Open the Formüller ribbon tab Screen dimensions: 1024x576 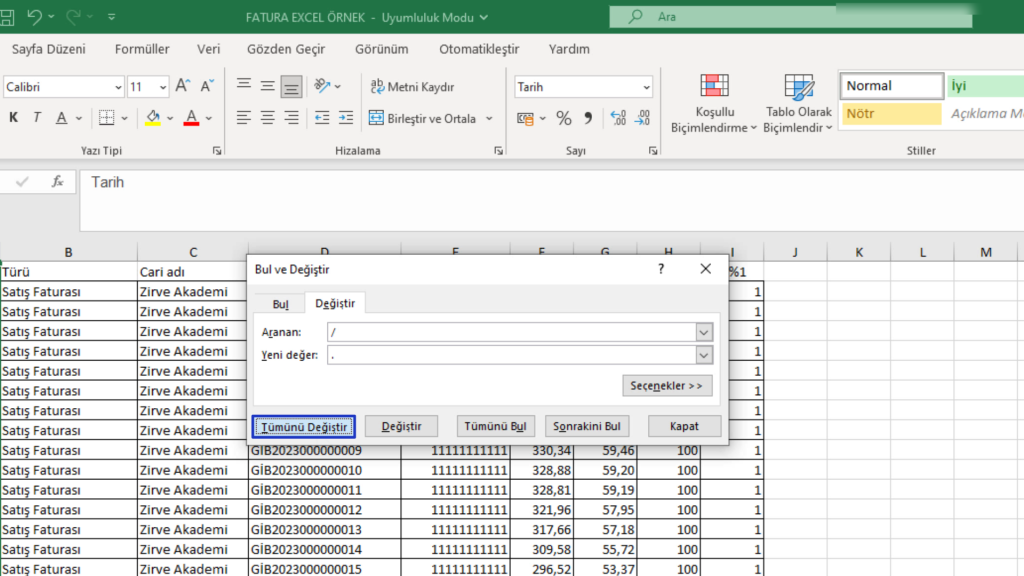[x=142, y=49]
